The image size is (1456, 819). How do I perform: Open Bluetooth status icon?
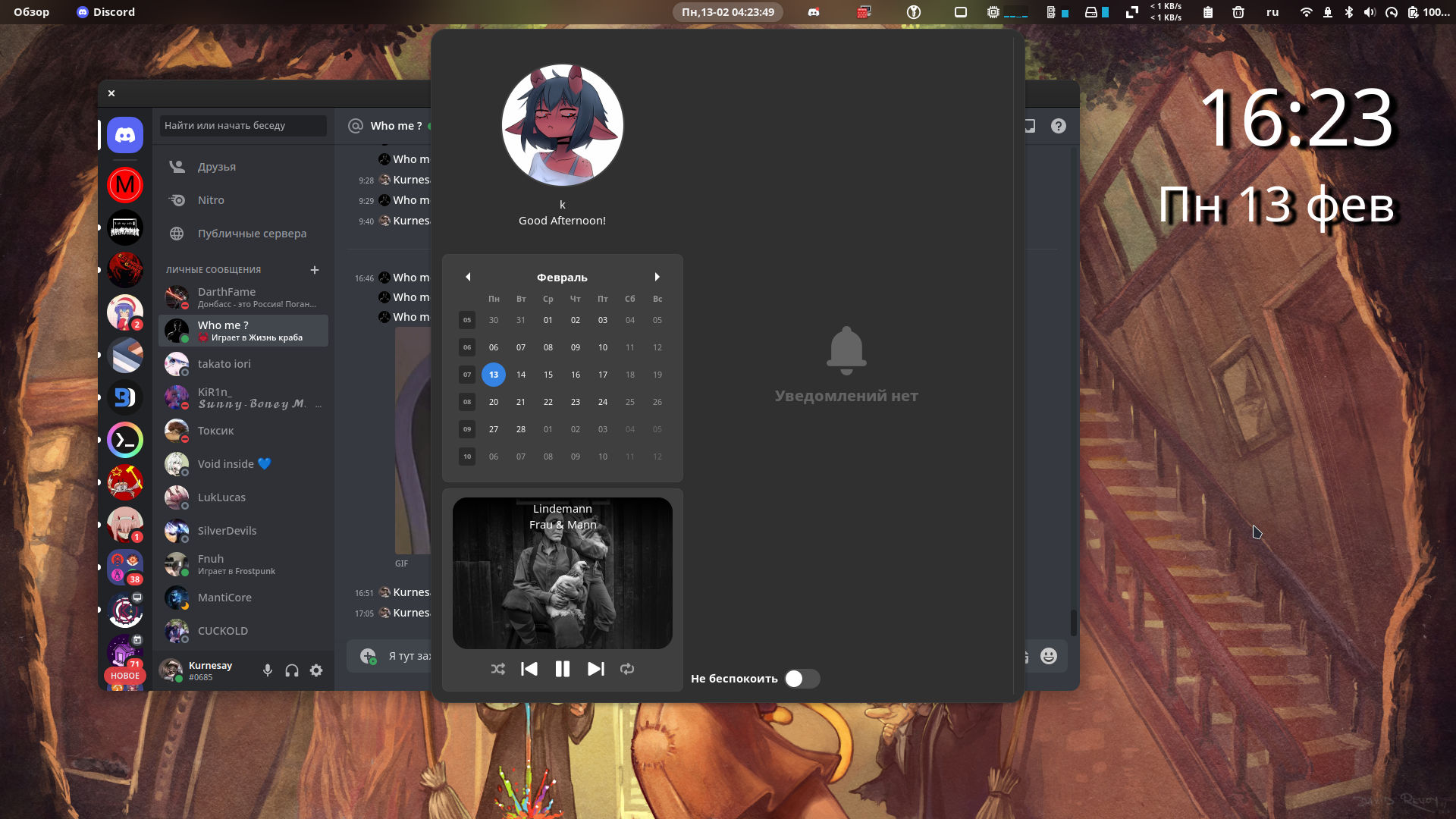tap(1349, 12)
